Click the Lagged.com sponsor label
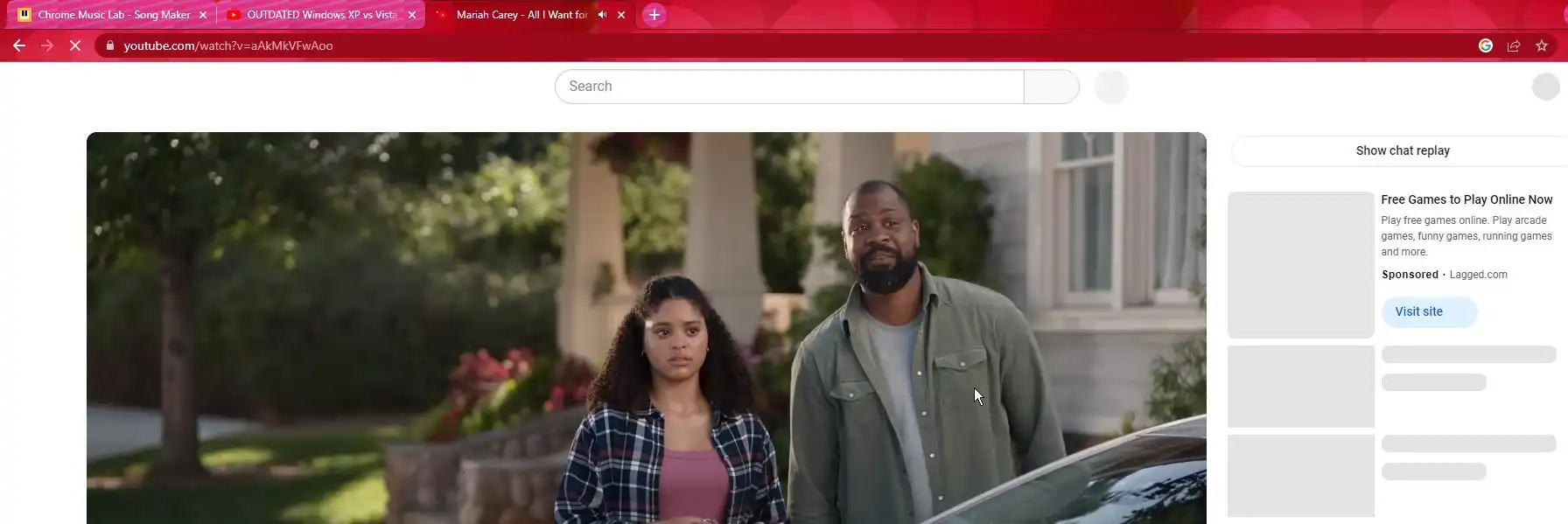1568x524 pixels. (1478, 275)
